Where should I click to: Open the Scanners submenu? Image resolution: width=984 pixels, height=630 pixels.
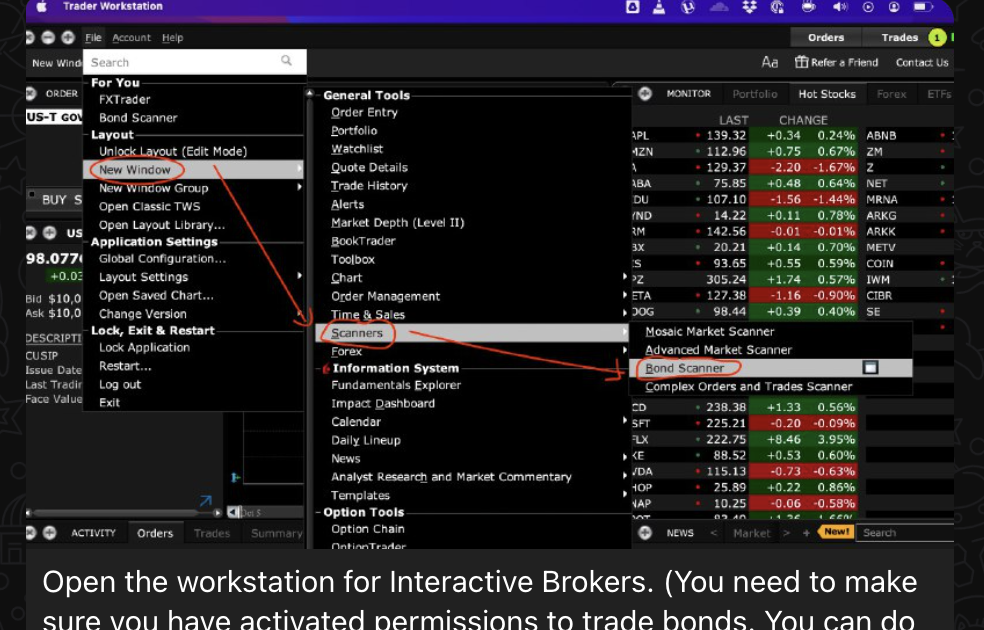[357, 333]
